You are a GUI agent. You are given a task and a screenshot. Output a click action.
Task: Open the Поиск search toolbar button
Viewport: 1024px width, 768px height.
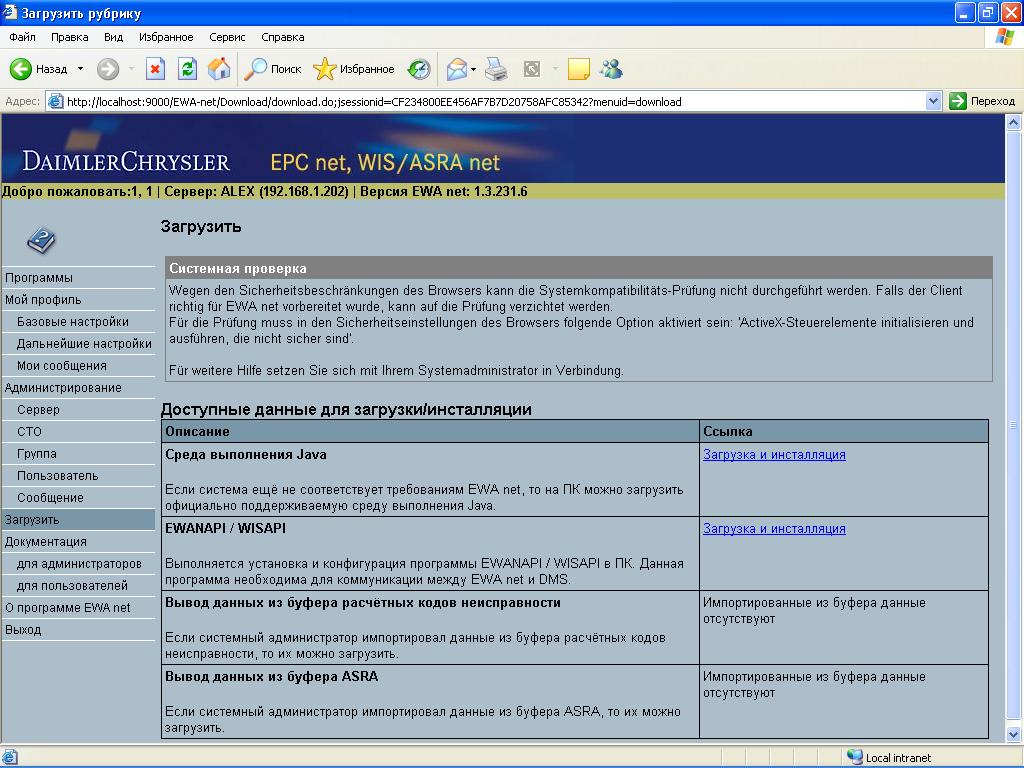[x=272, y=69]
